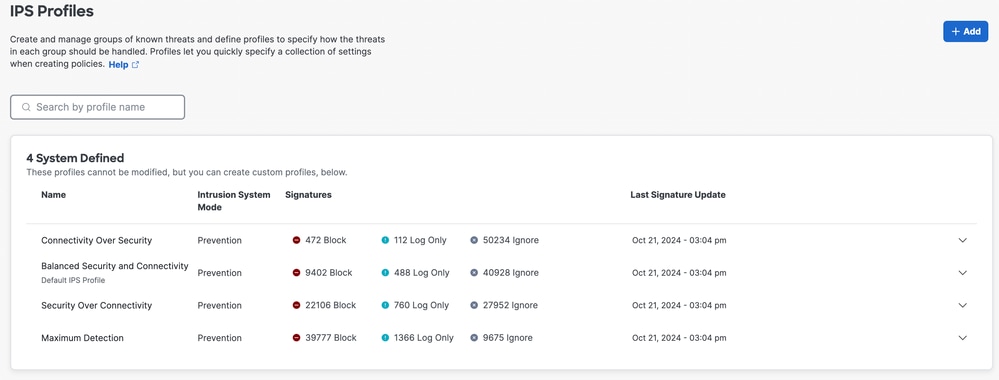Click the Last Signature Update column header
999x380 pixels.
coord(678,195)
